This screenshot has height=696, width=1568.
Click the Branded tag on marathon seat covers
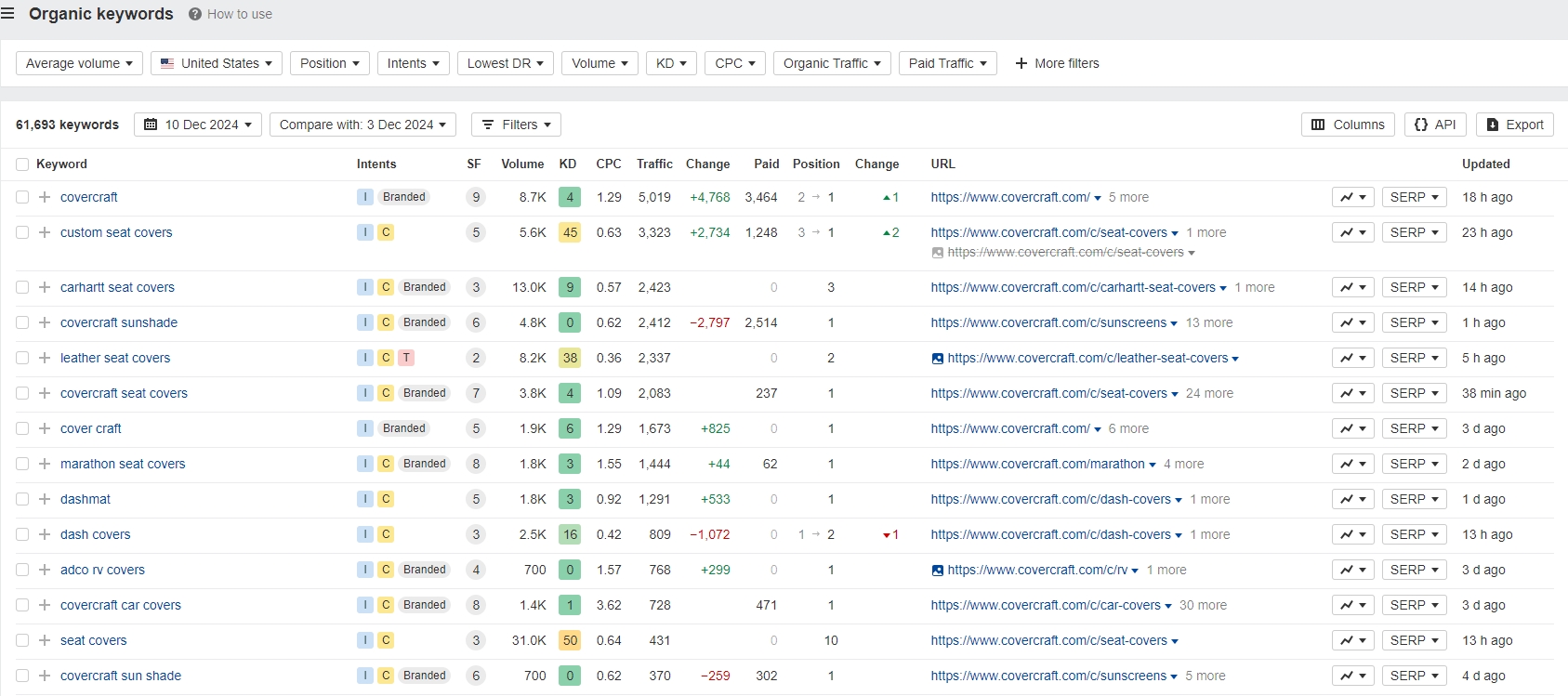[x=425, y=464]
